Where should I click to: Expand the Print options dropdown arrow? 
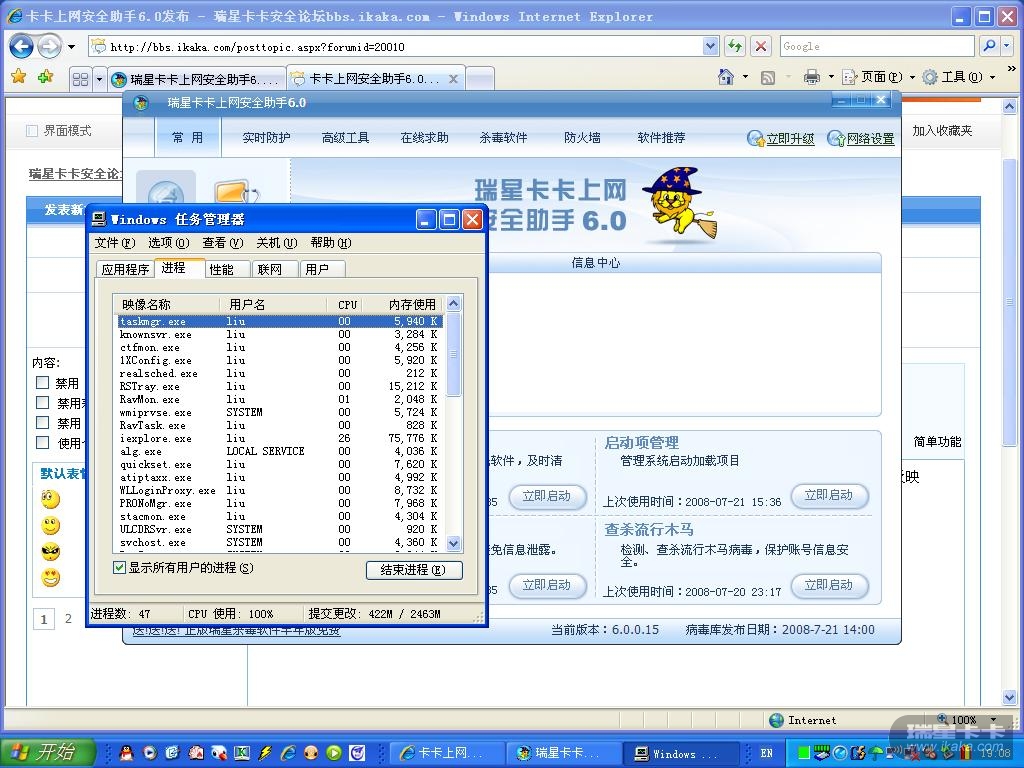pyautogui.click(x=831, y=77)
